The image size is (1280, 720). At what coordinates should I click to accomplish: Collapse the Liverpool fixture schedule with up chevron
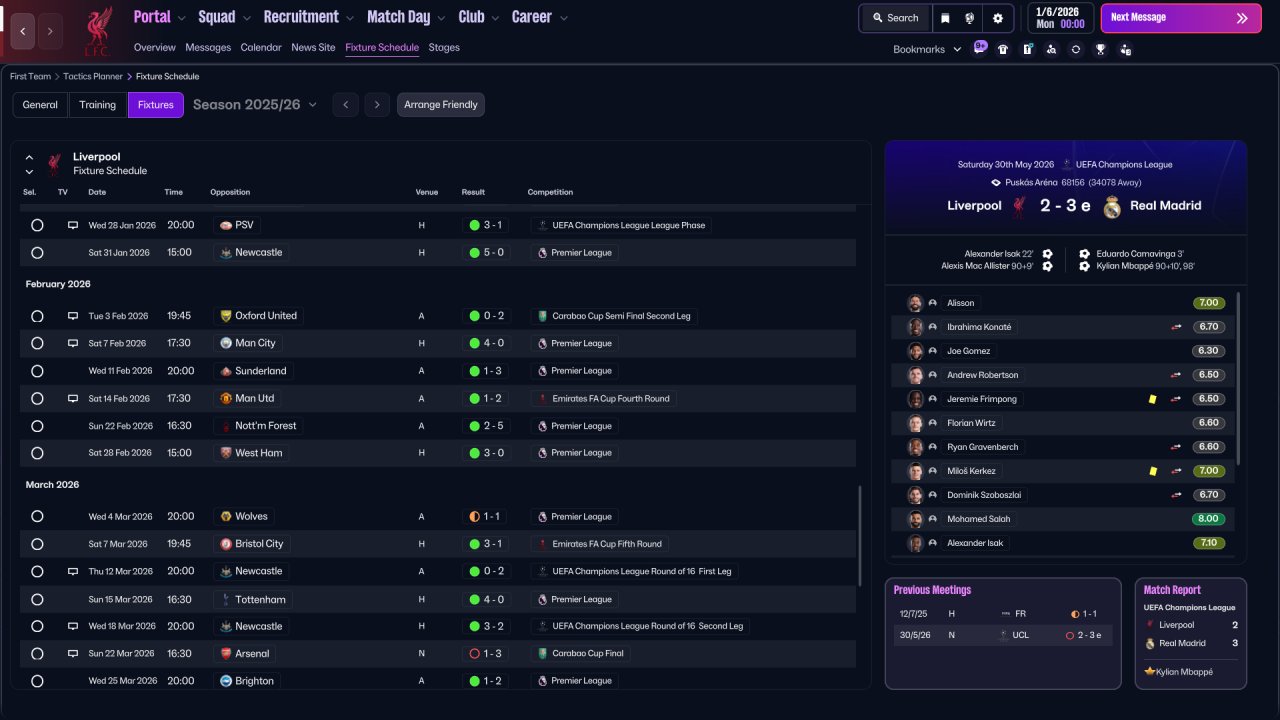(29, 157)
